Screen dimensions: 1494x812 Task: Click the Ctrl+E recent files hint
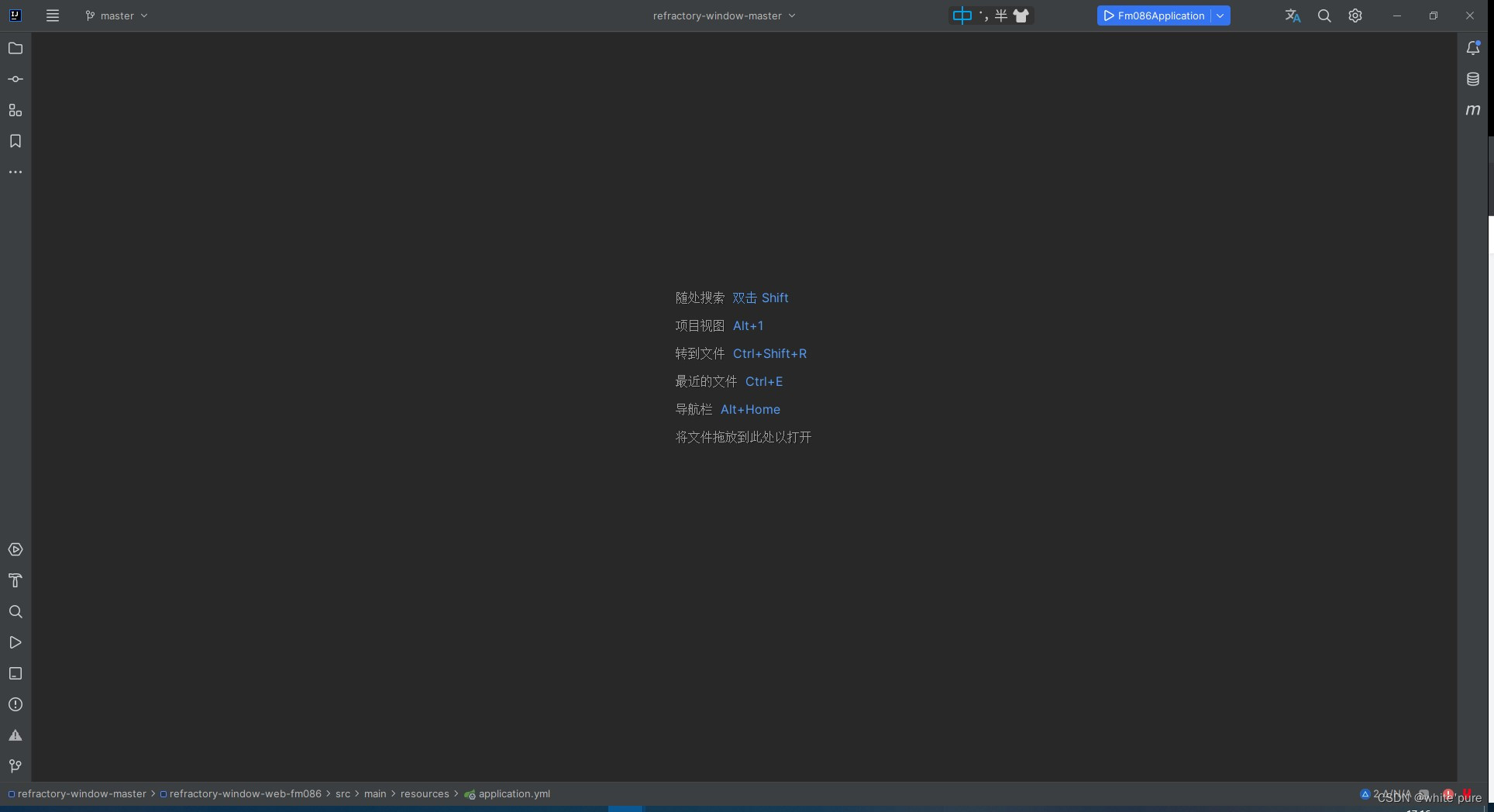coord(764,381)
